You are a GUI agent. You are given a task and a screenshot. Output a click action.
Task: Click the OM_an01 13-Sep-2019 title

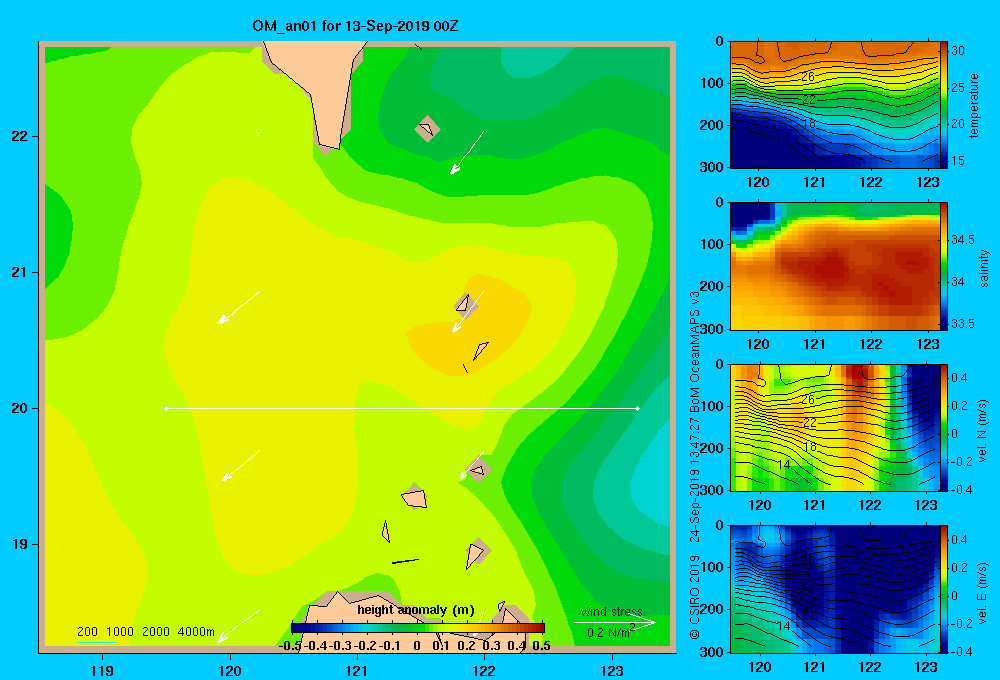pyautogui.click(x=355, y=26)
